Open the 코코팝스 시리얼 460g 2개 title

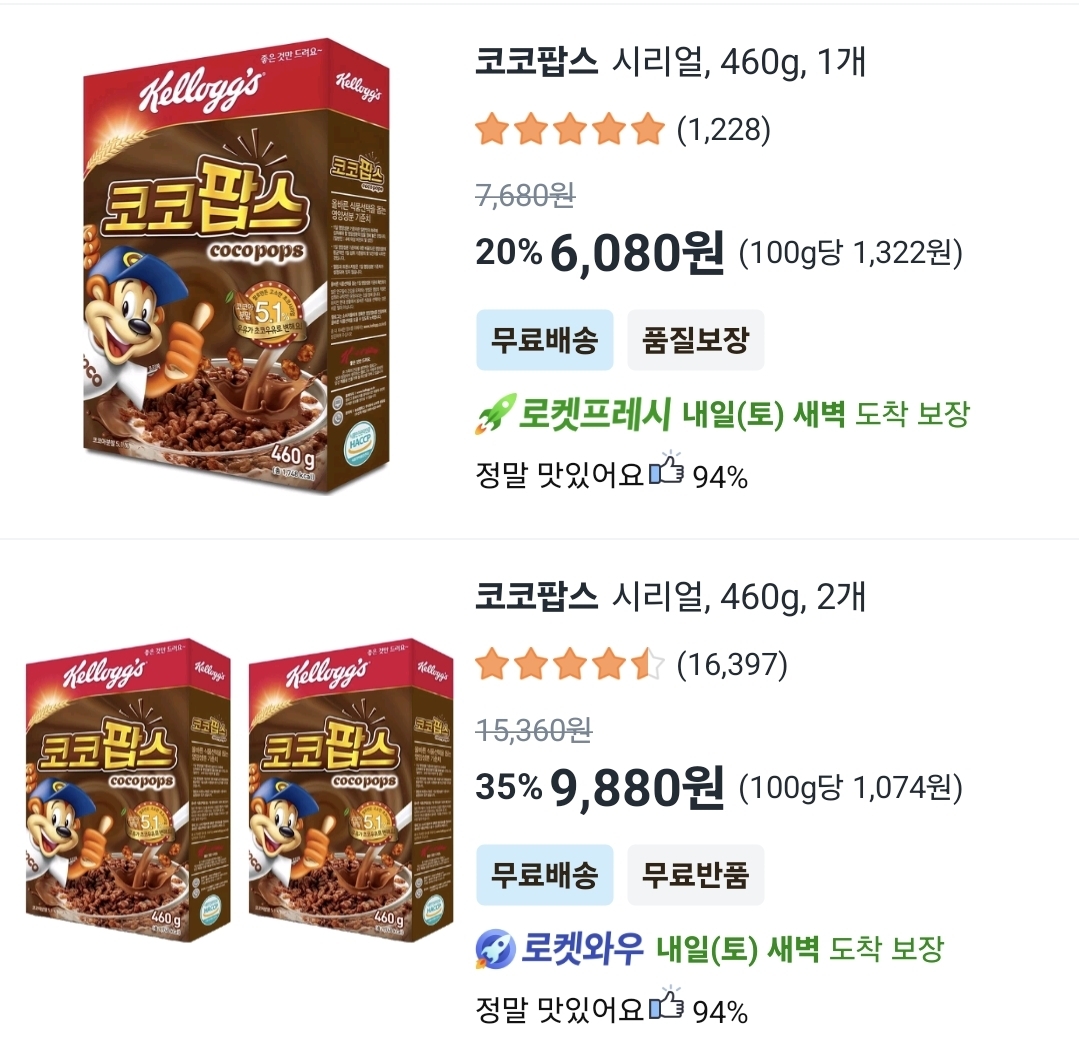(x=670, y=597)
